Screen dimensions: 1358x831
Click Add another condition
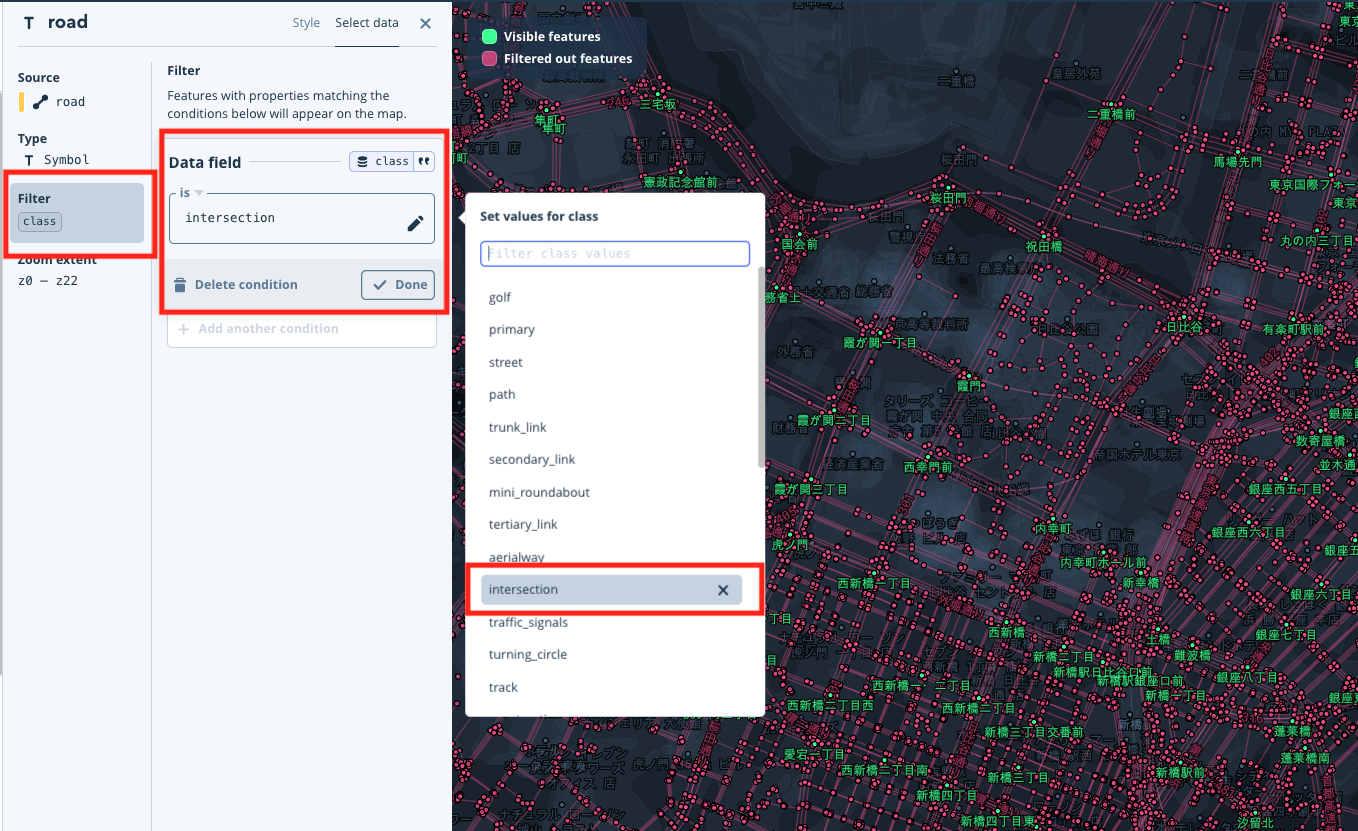[x=302, y=329]
